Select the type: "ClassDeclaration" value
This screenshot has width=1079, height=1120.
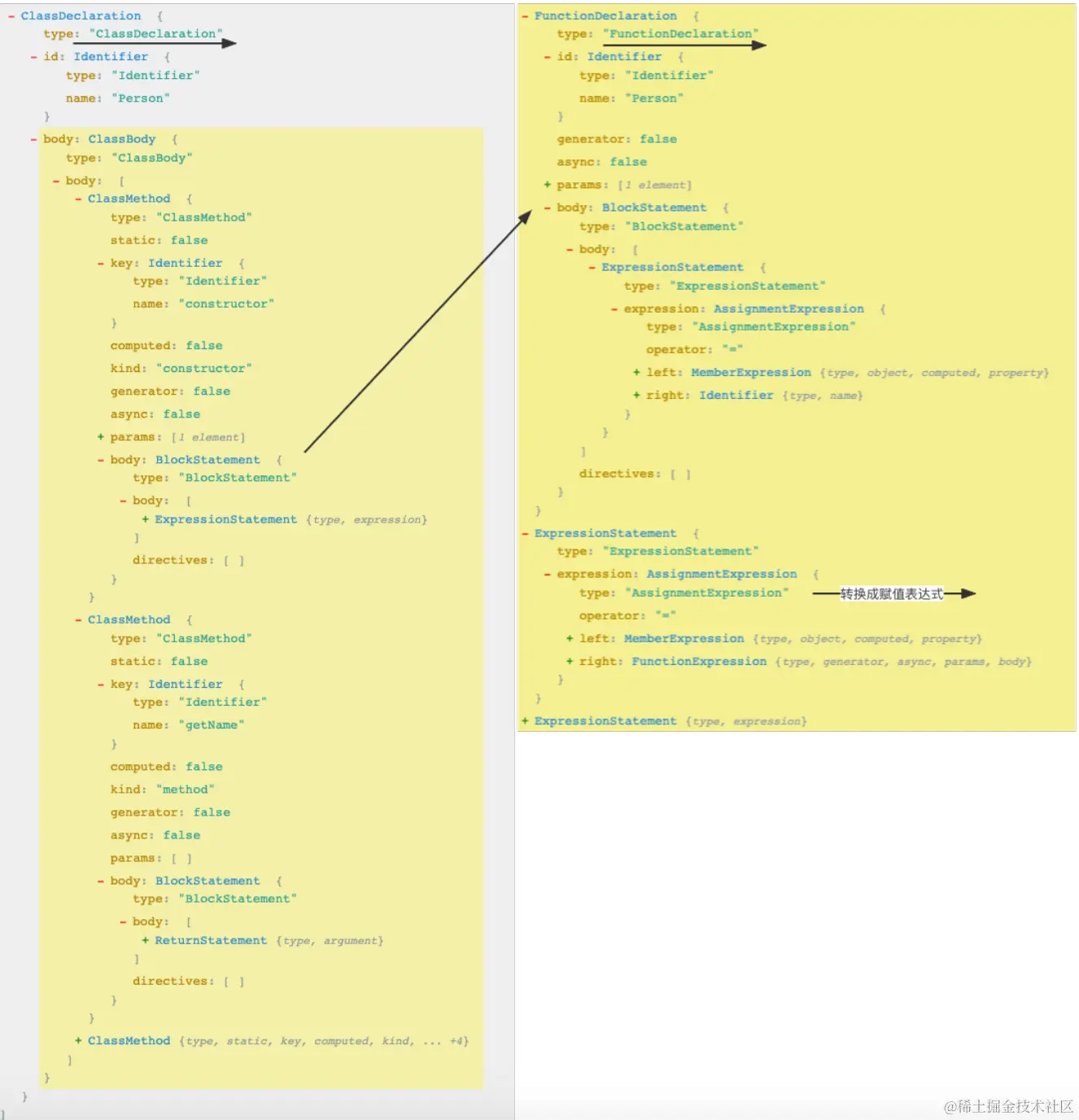[x=155, y=34]
